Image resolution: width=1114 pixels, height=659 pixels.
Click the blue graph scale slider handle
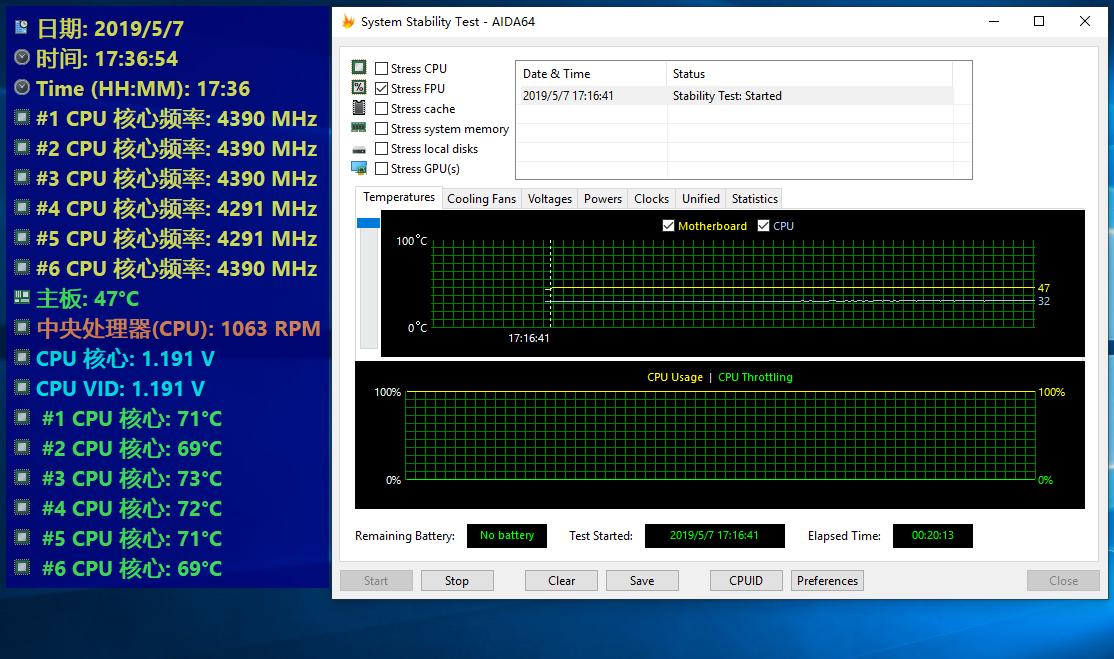(368, 223)
